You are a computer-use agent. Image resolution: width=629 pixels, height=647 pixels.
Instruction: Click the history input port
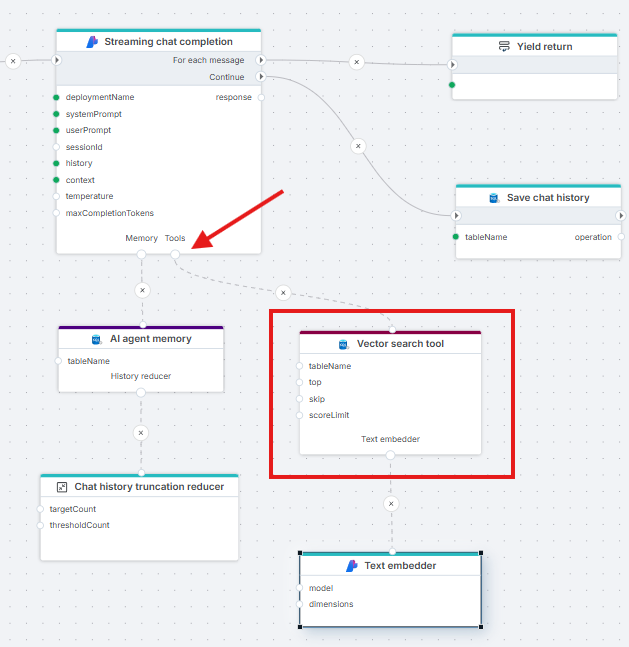56,163
